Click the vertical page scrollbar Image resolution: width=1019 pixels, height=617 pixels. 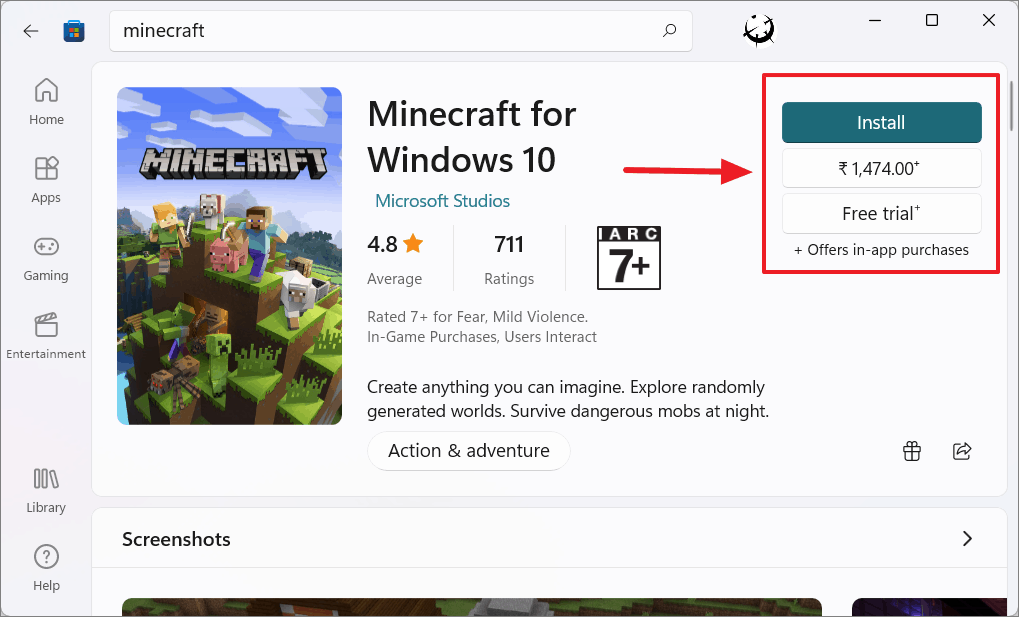[x=1010, y=100]
